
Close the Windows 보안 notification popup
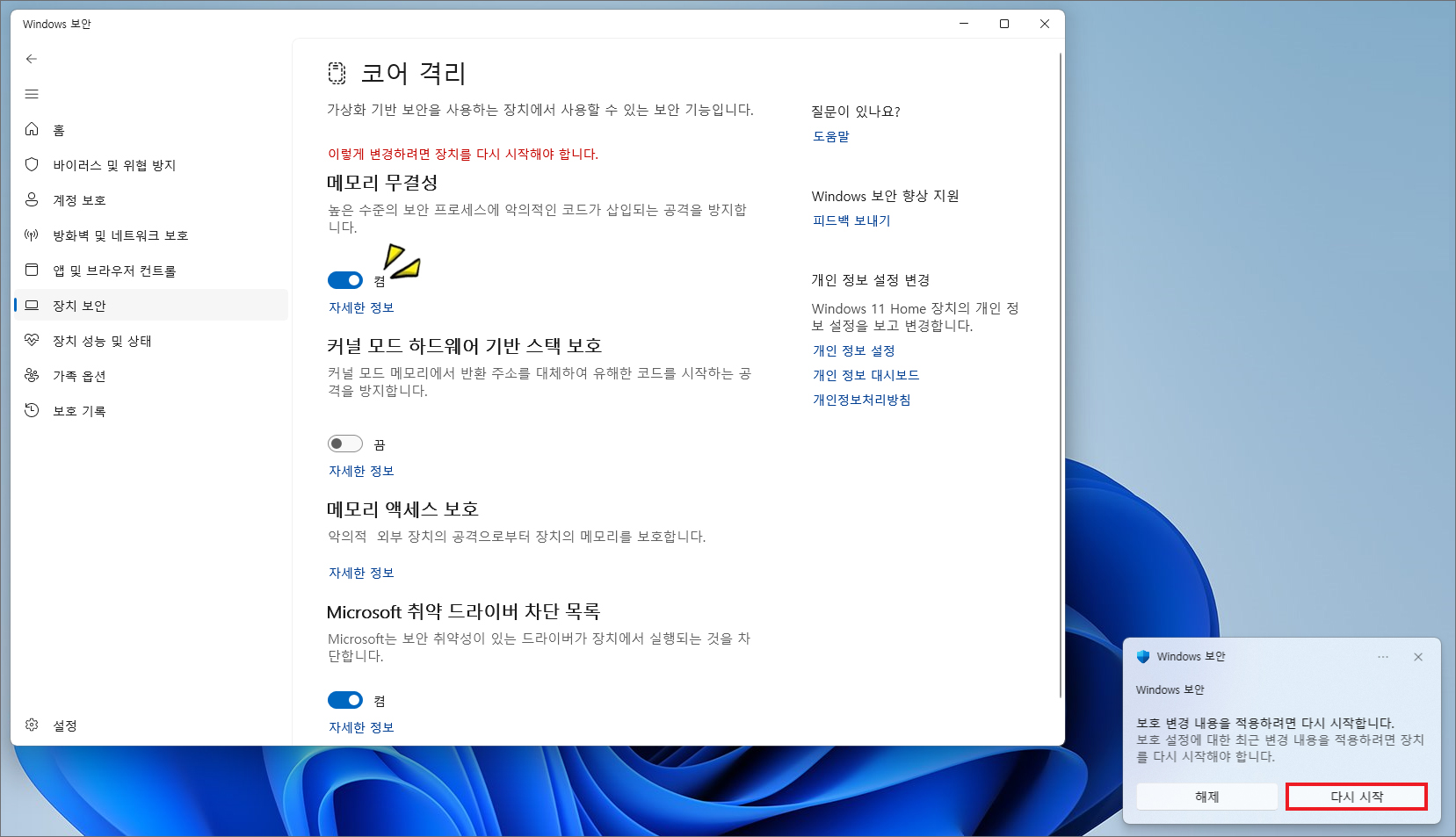pyautogui.click(x=1418, y=657)
